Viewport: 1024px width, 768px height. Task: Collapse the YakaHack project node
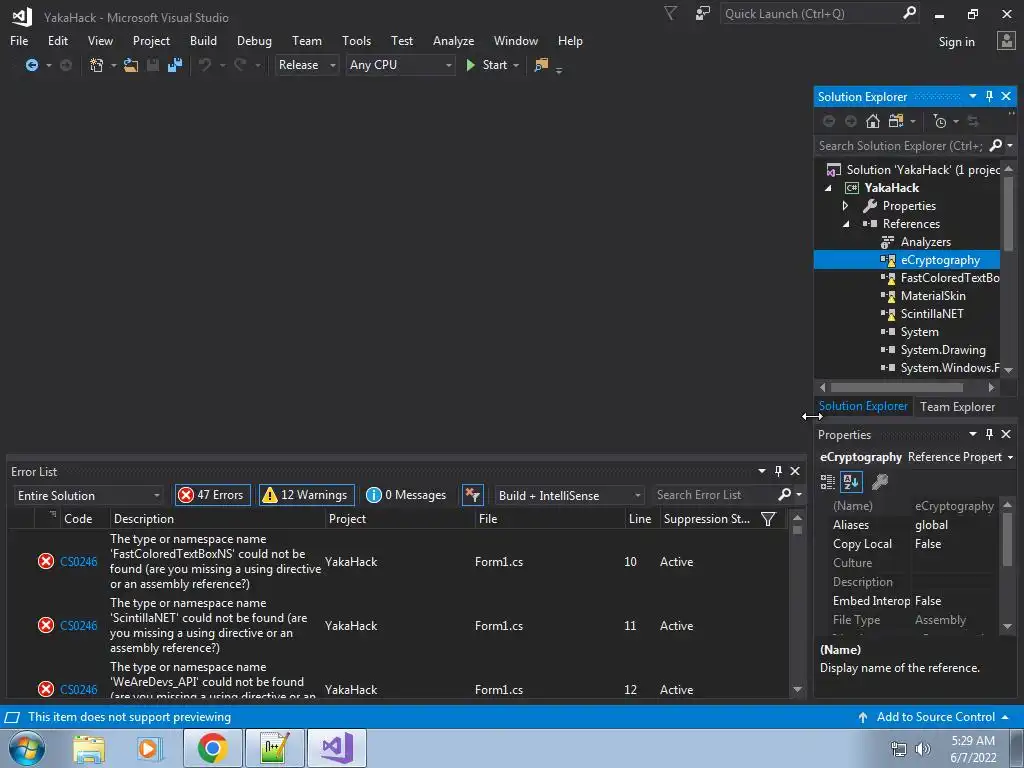coord(829,188)
